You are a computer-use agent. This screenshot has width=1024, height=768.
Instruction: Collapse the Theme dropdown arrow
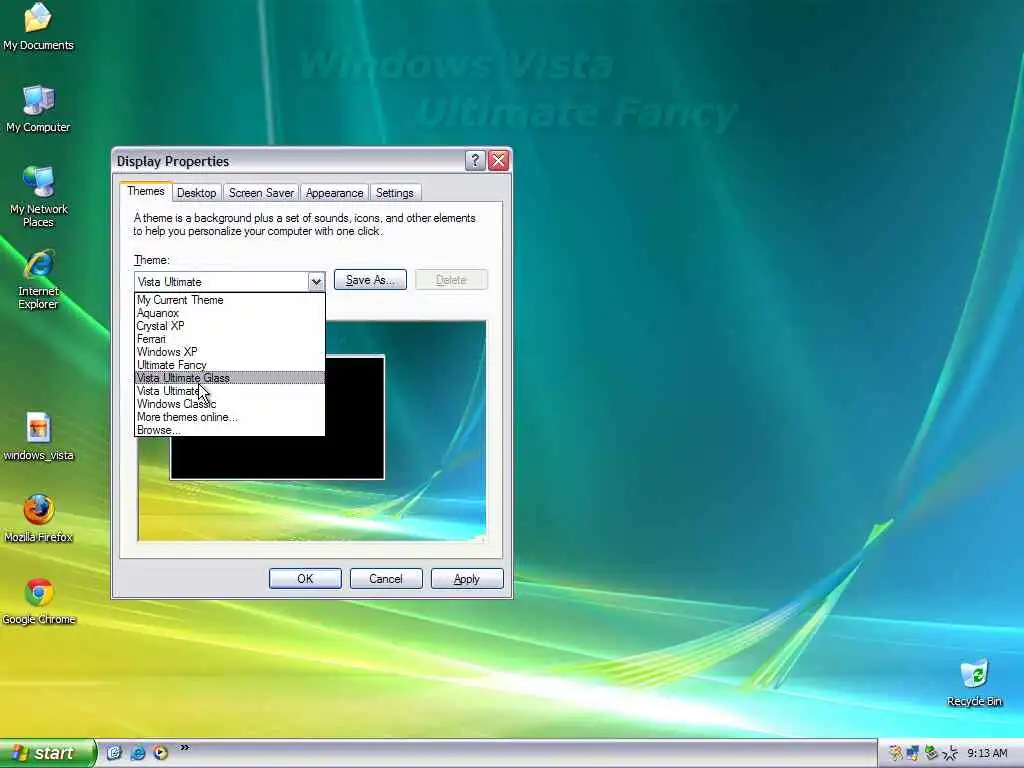coord(316,281)
